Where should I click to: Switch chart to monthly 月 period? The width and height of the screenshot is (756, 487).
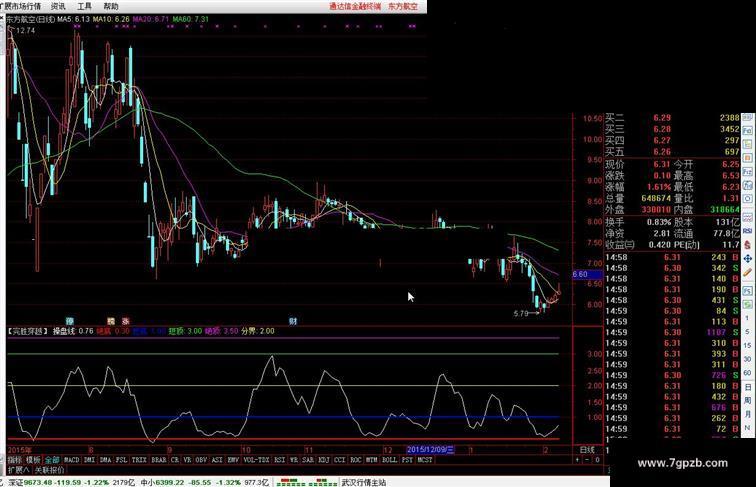click(x=747, y=414)
